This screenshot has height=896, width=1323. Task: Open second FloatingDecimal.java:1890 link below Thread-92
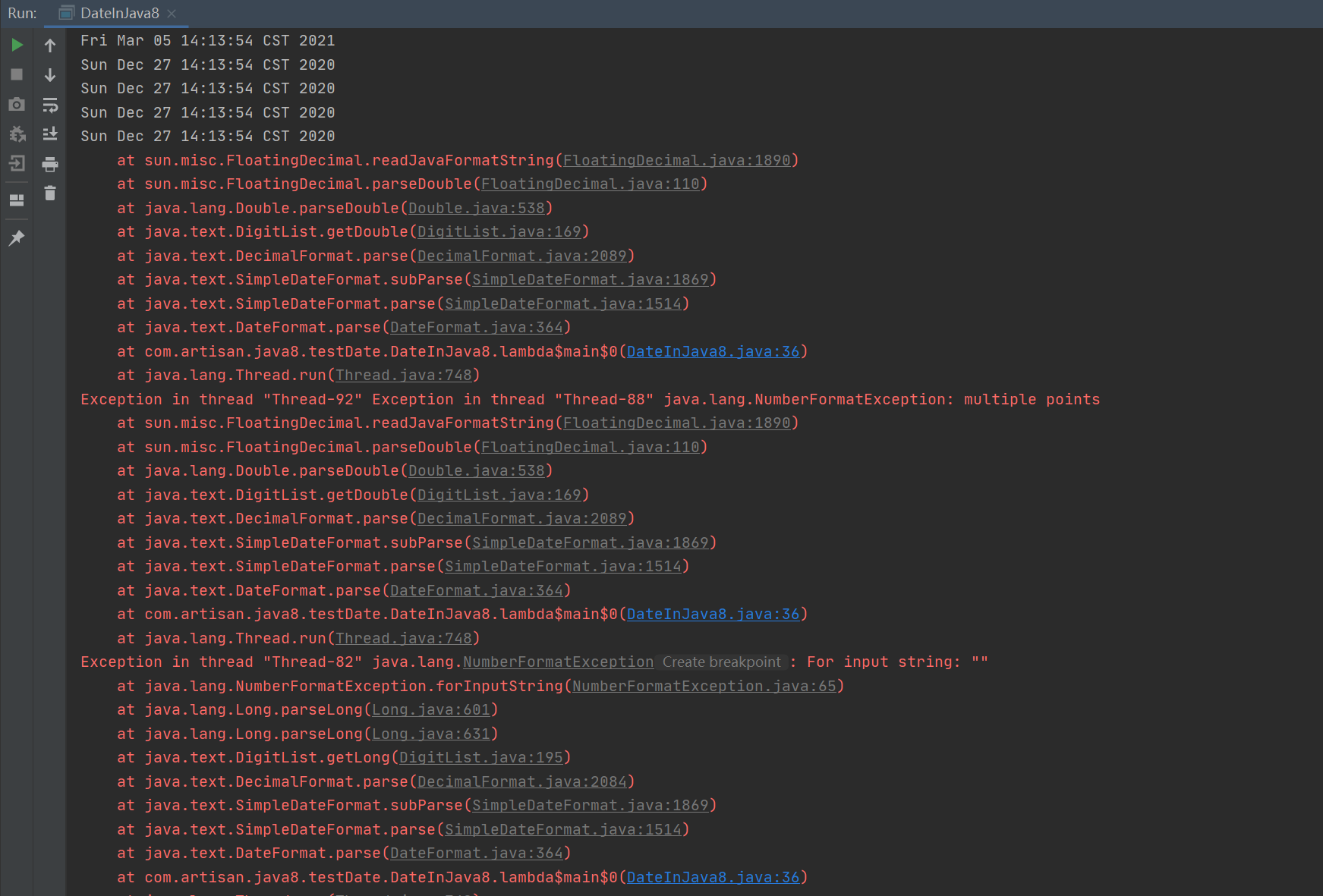[676, 423]
